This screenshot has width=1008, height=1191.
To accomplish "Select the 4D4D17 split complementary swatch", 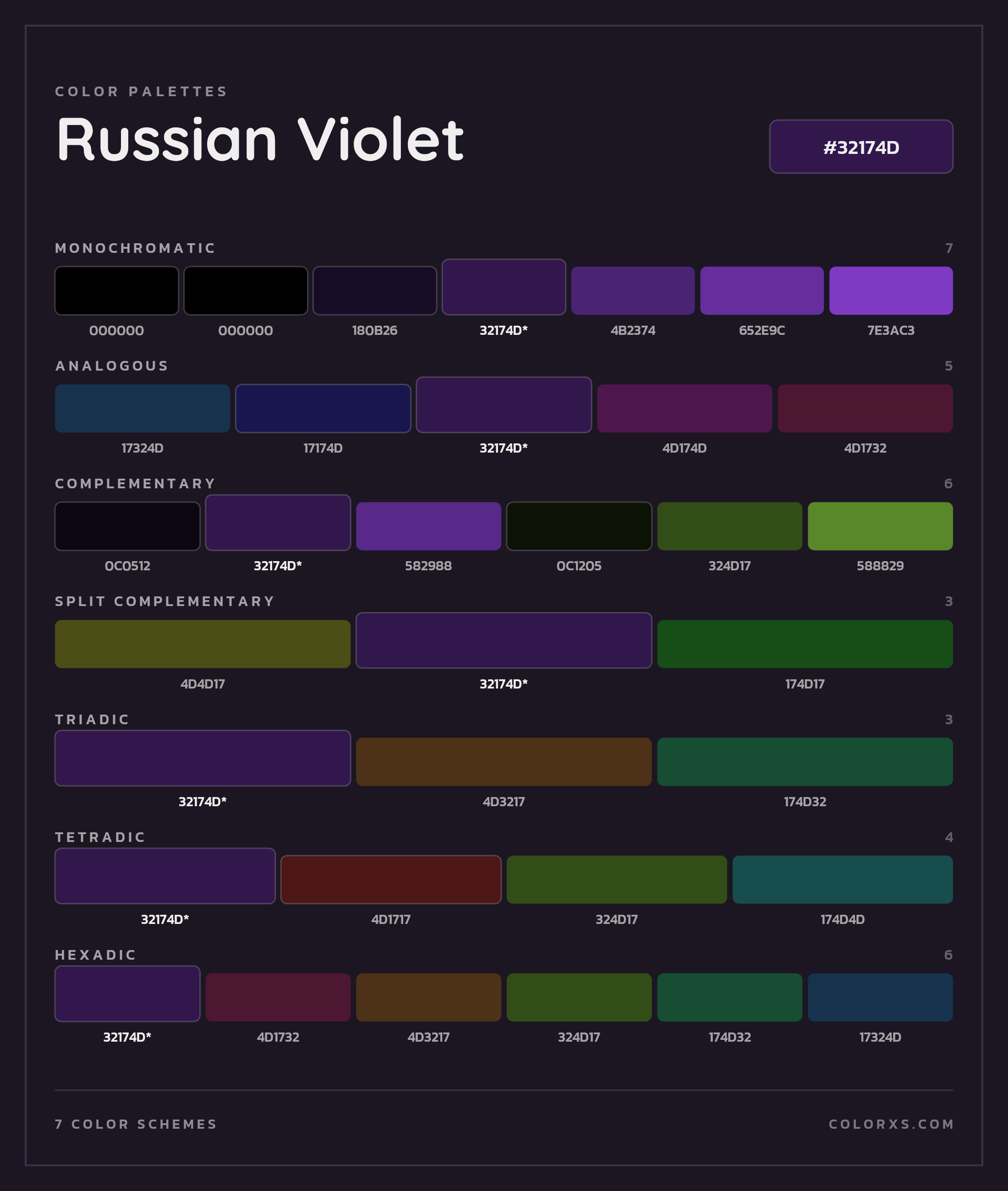I will 203,644.
